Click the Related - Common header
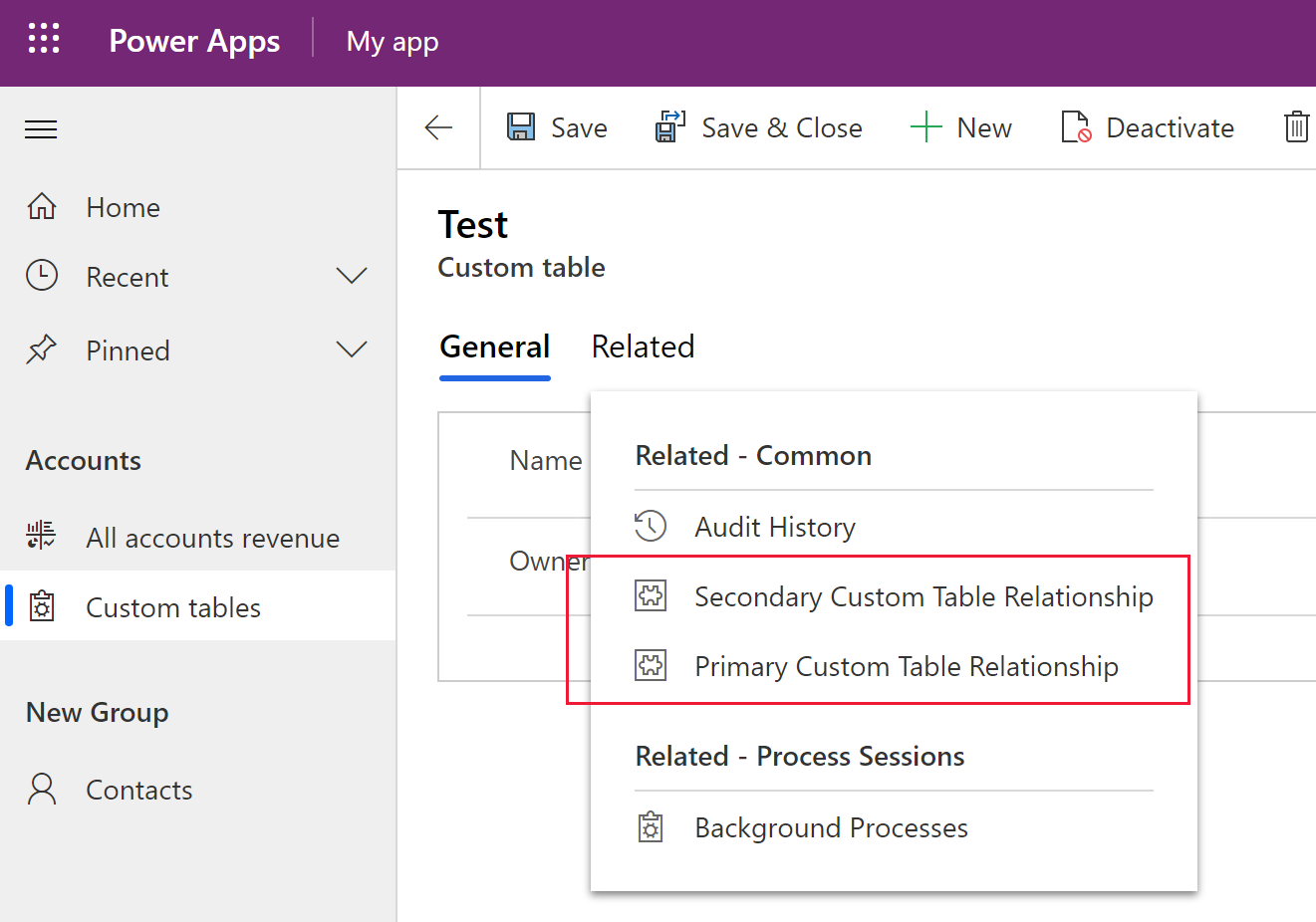 coord(753,455)
